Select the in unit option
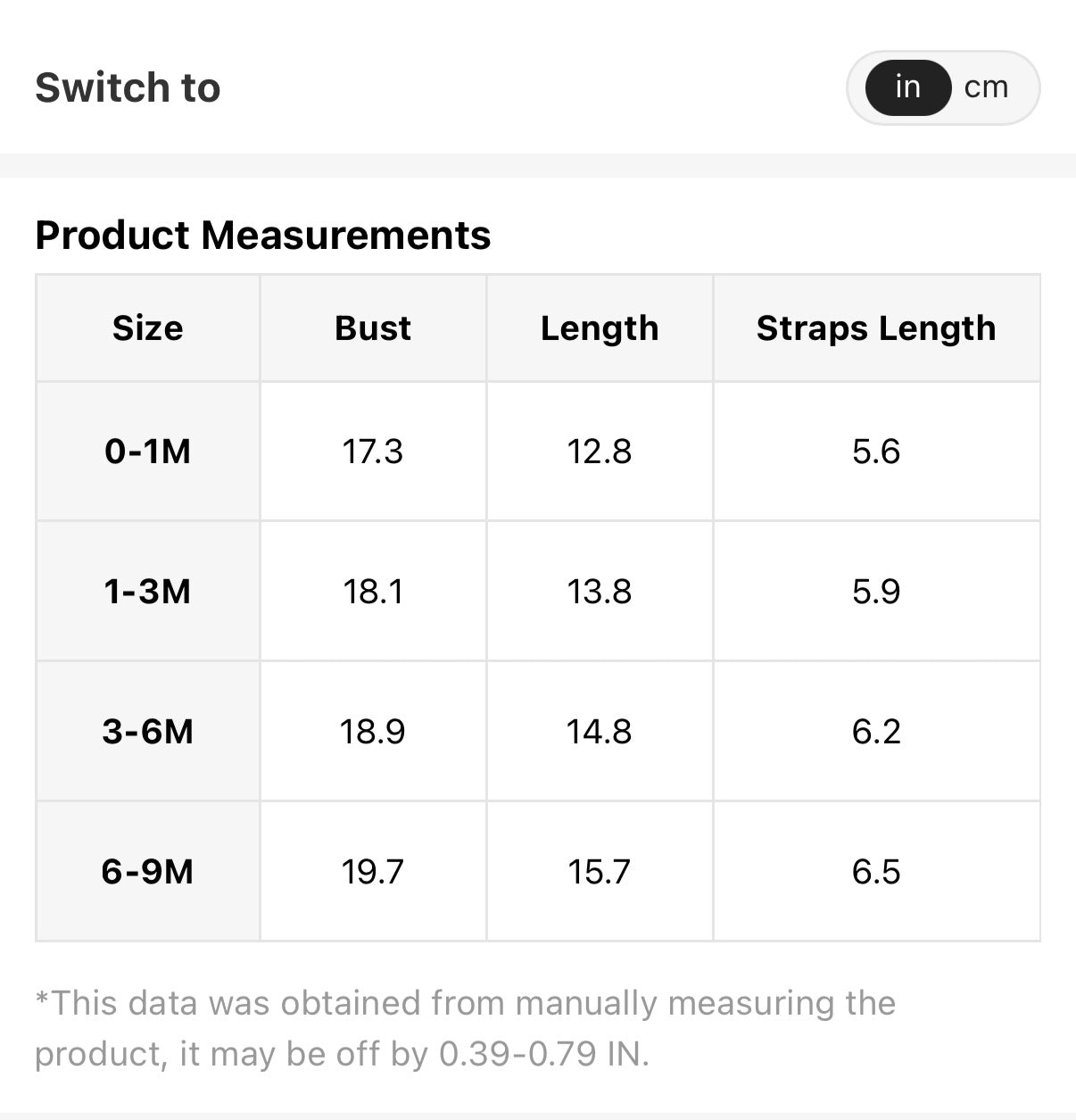The width and height of the screenshot is (1076, 1120). tap(907, 87)
